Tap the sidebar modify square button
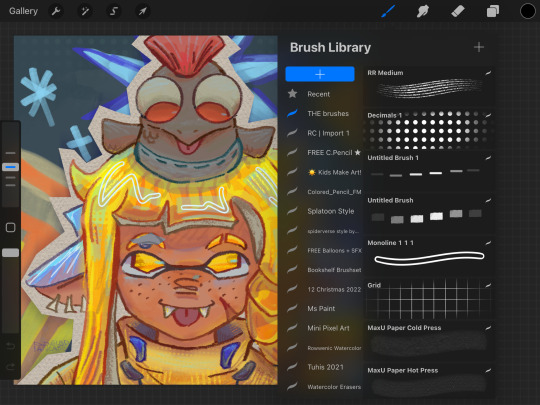Viewport: 540px width, 405px height. coord(11,227)
